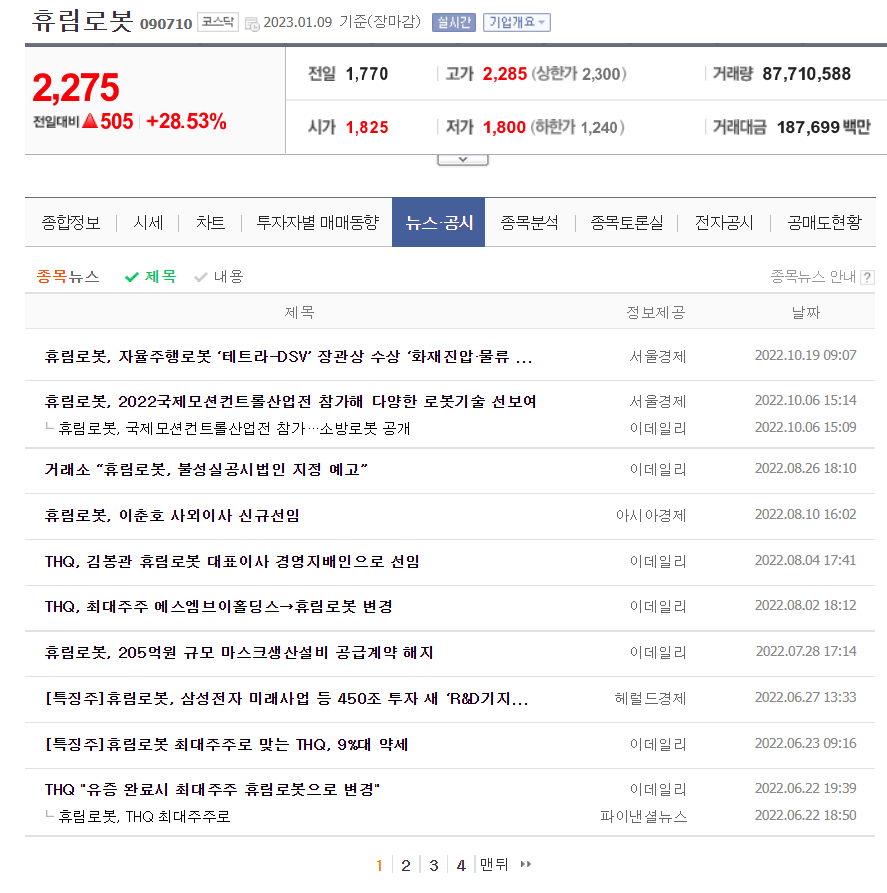Screen dimensions: 887x893
Task: Click the +28.53% change value
Action: coord(186,121)
